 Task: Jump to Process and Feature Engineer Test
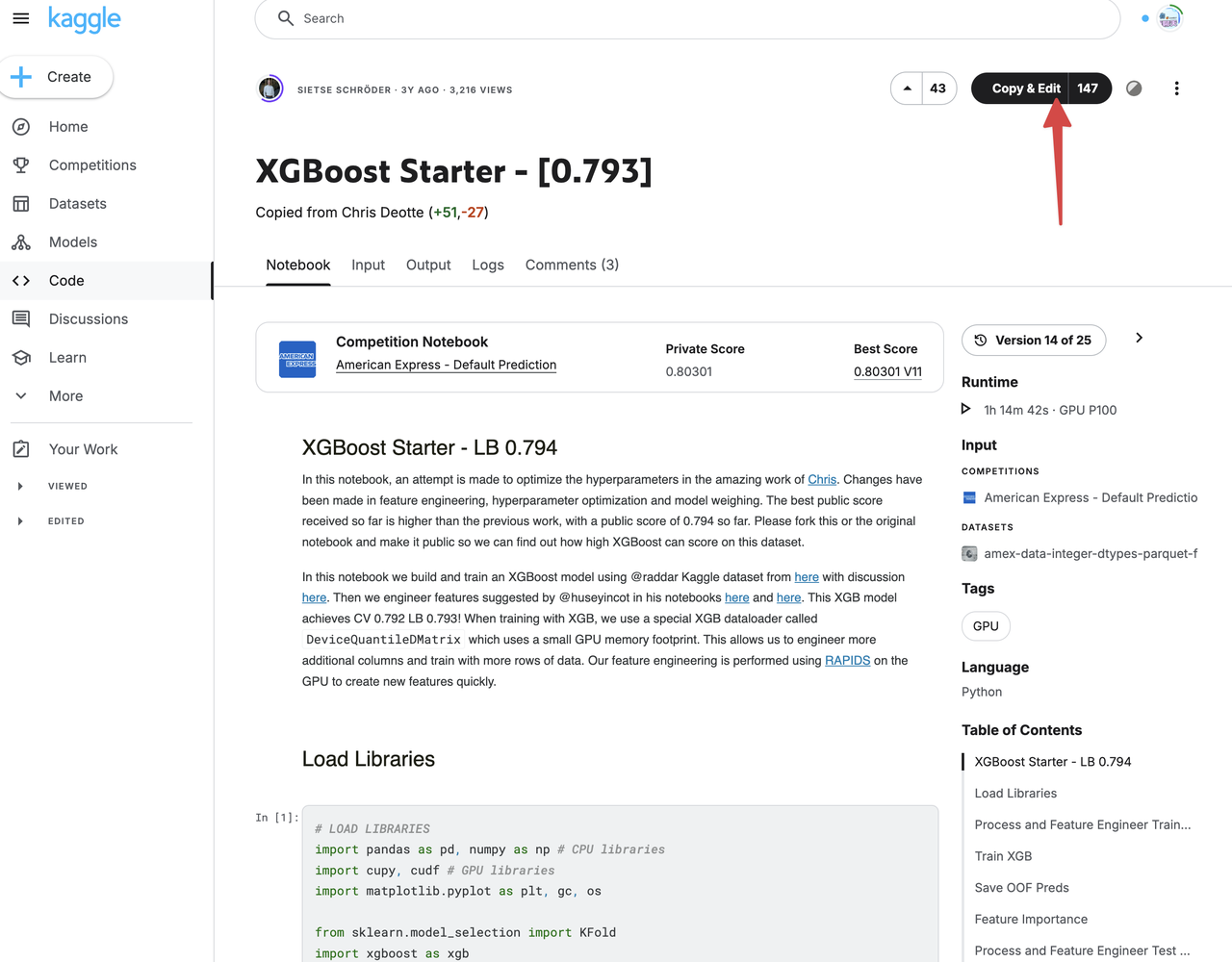[1082, 951]
